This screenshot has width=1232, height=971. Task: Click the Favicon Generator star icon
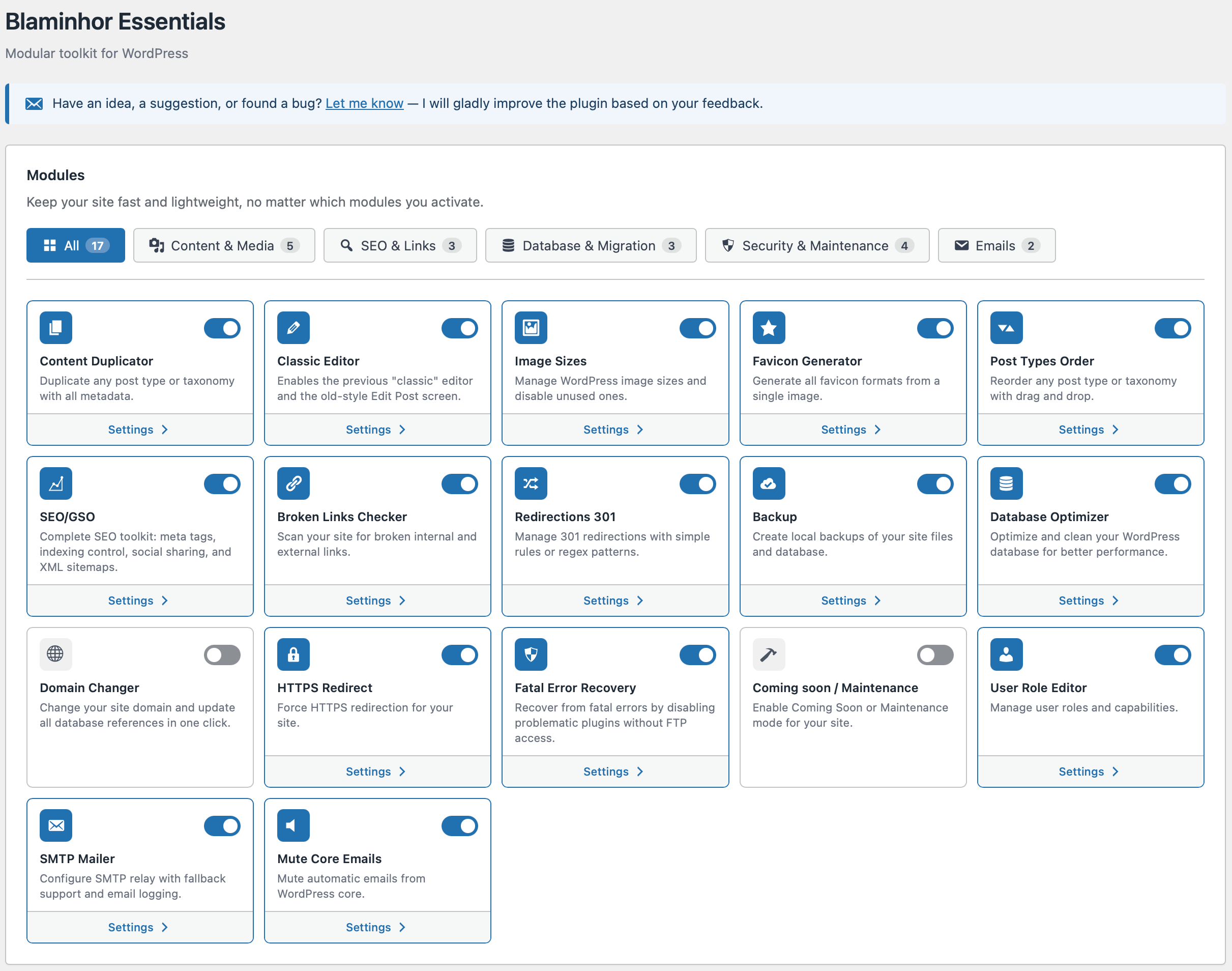(768, 327)
